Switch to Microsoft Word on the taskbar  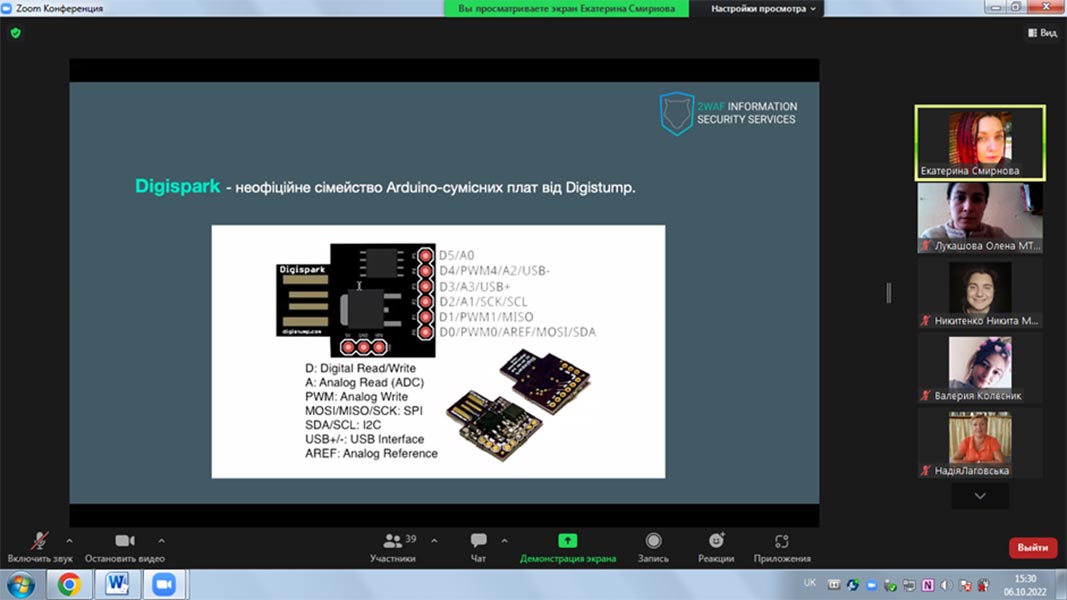pos(116,584)
